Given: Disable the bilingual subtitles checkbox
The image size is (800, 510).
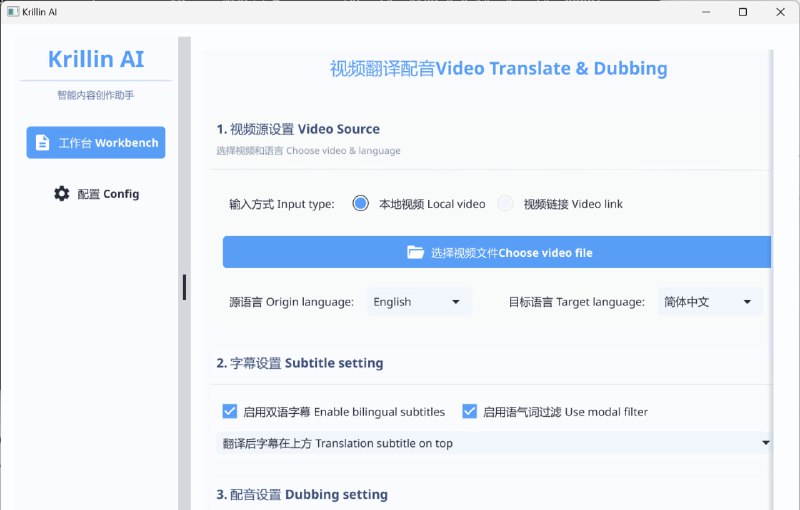Looking at the screenshot, I should pos(229,411).
